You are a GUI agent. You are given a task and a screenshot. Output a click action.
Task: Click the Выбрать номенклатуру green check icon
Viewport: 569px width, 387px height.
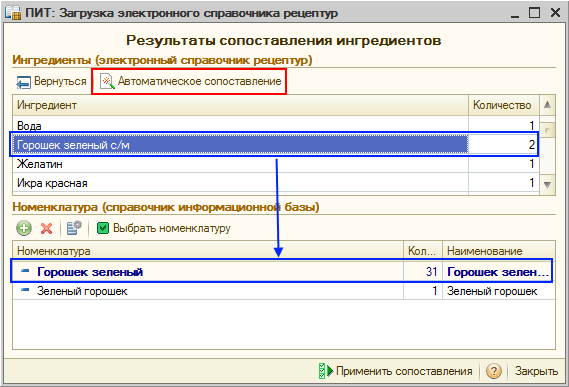tap(103, 228)
